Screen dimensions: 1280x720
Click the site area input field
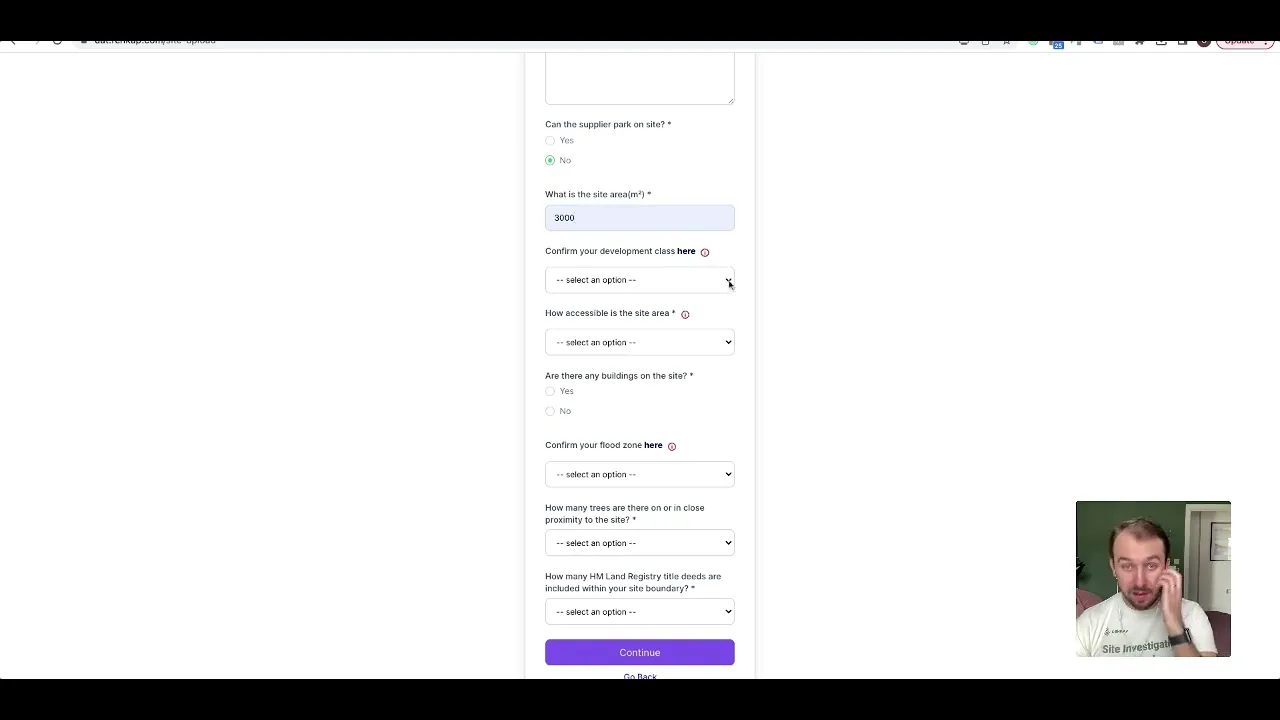[640, 218]
